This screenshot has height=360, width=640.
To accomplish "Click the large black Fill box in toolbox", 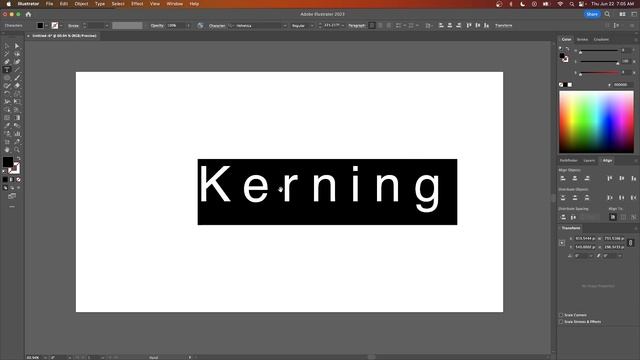I will (8, 162).
